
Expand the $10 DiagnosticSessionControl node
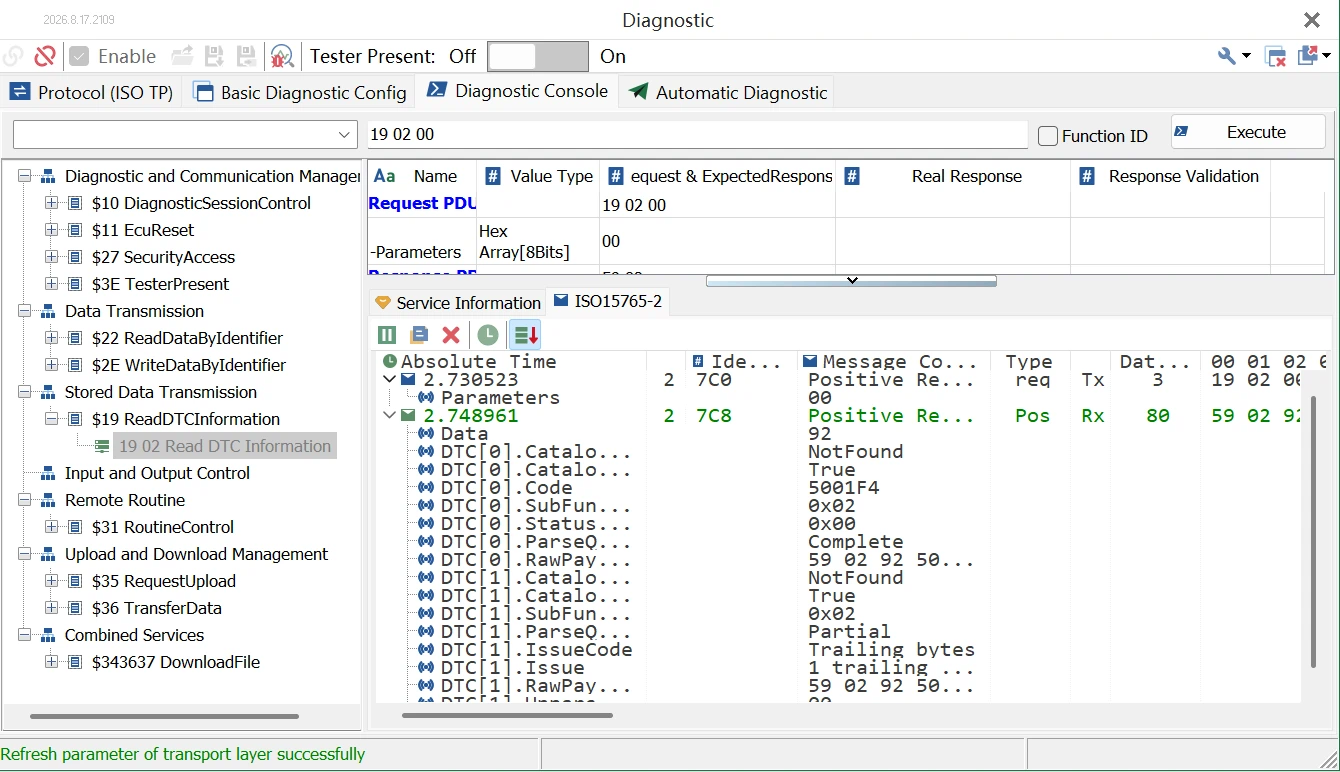click(52, 203)
